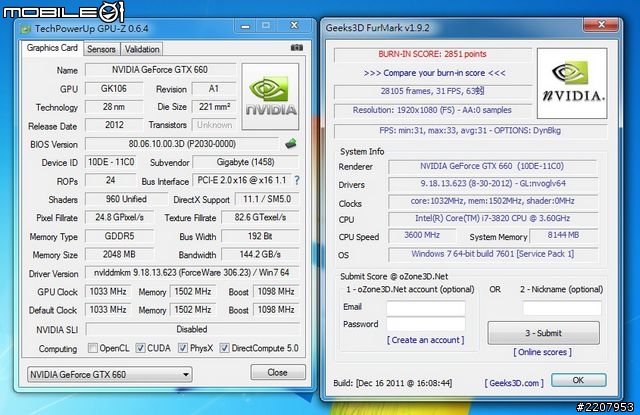Viewport: 640px width, 415px height.
Task: Click the Gigabyte (1458) Subvendor value
Action: (x=245, y=162)
